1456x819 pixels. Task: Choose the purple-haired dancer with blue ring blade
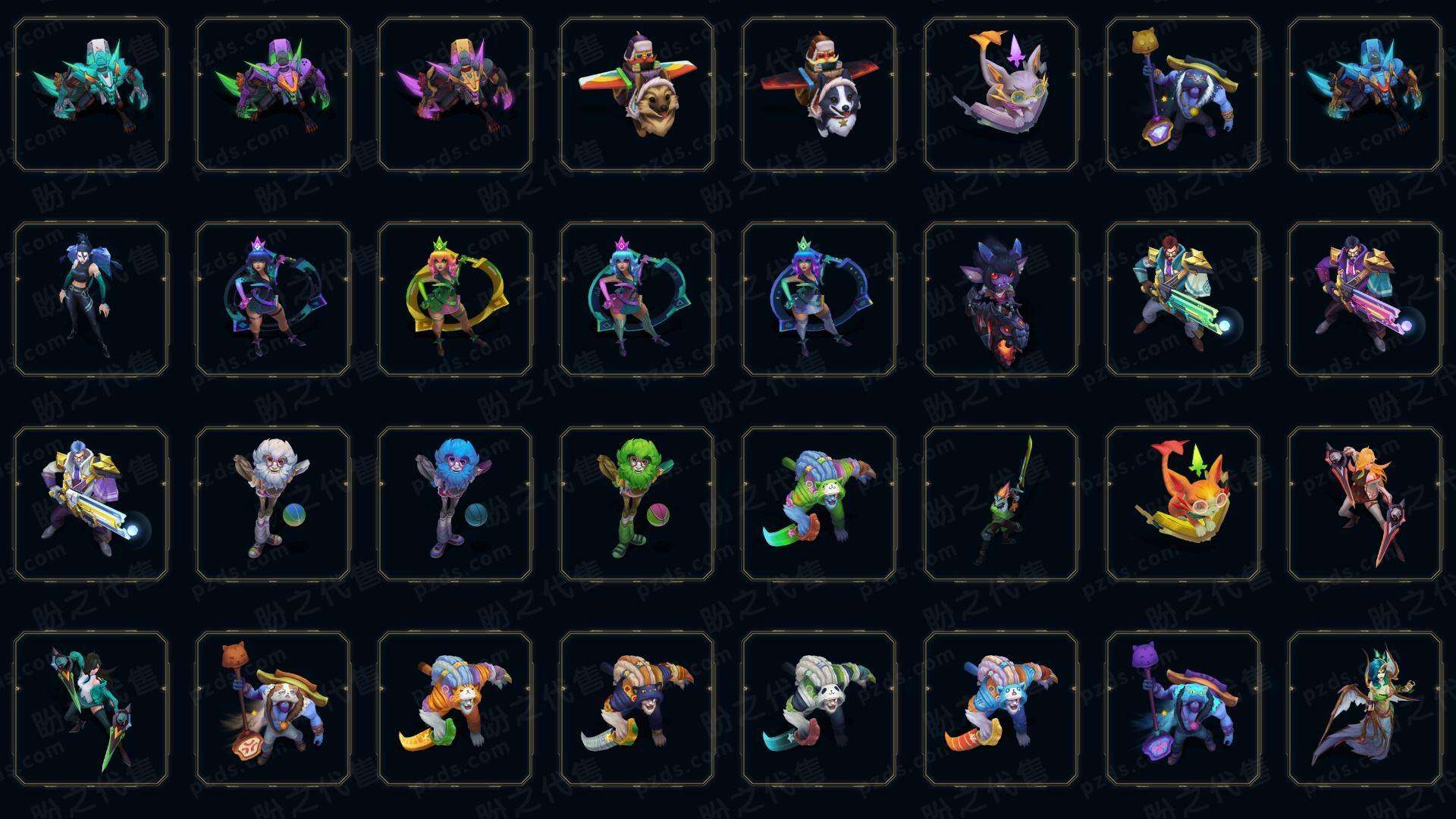[x=819, y=300]
